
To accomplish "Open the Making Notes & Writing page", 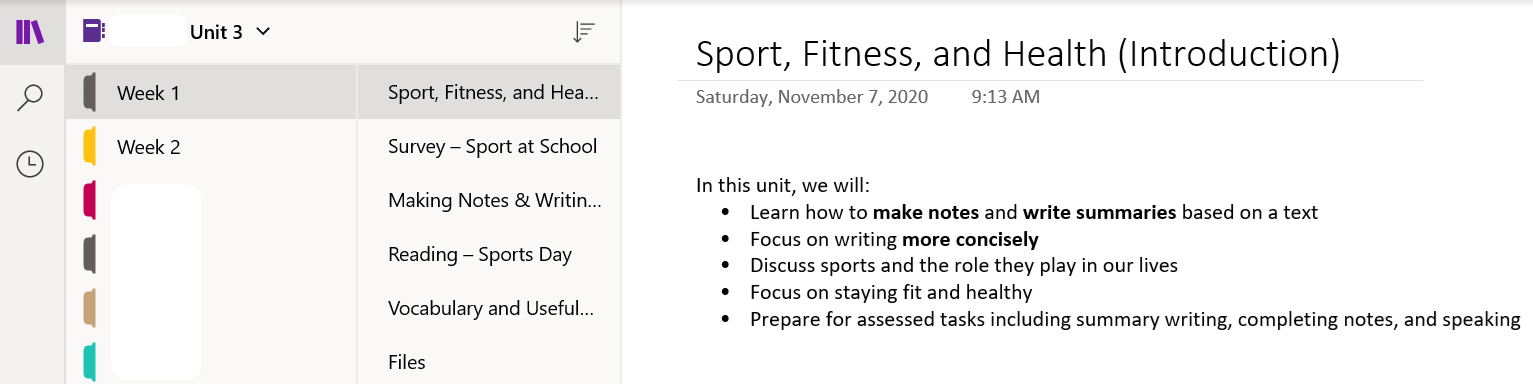I will [489, 201].
